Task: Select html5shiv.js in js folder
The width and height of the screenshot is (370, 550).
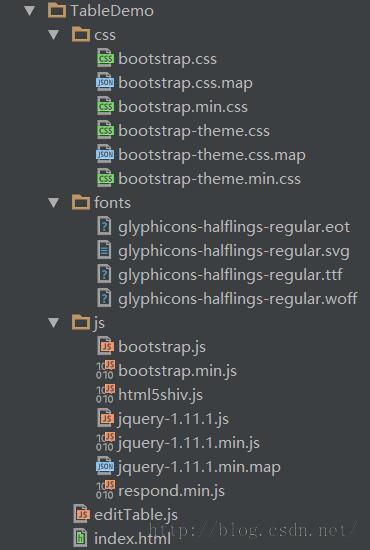Action: (160, 395)
